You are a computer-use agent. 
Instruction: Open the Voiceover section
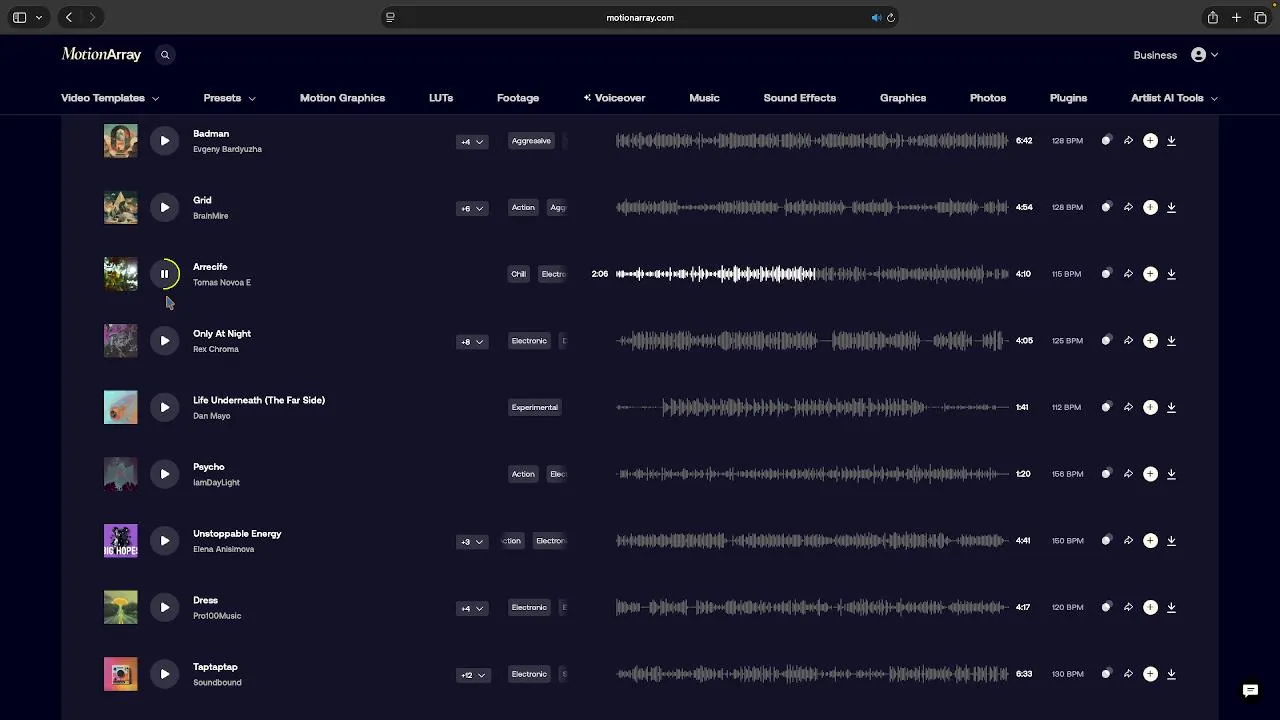coord(614,98)
